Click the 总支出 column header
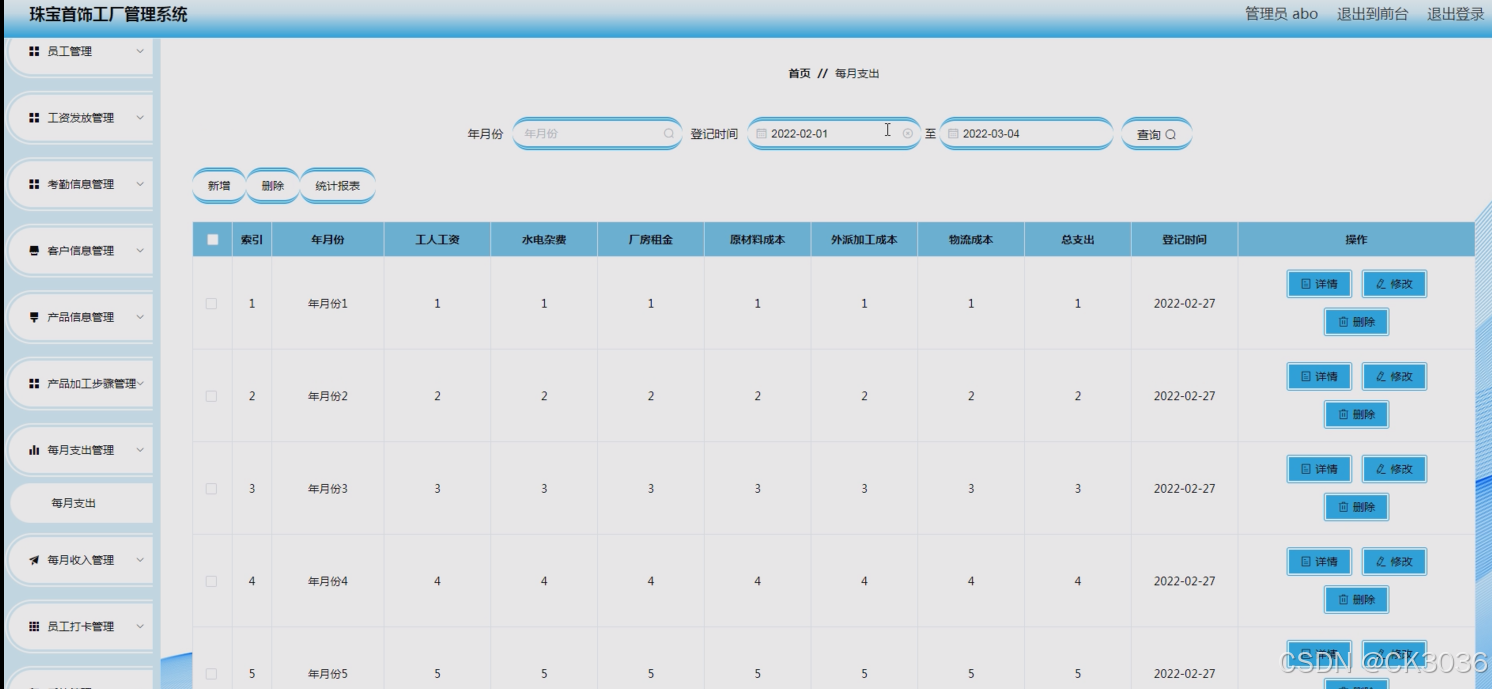The height and width of the screenshot is (689, 1492). pyautogui.click(x=1078, y=240)
